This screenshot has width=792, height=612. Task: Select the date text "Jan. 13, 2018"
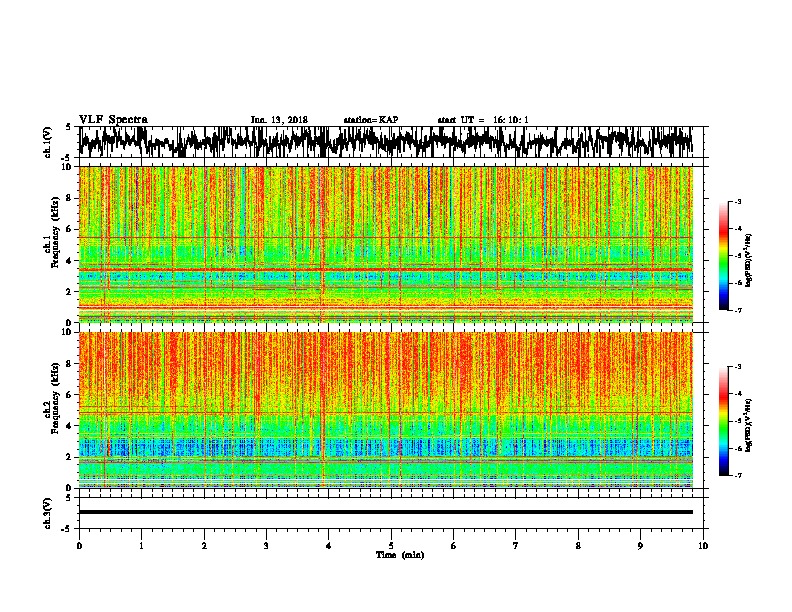tap(279, 120)
